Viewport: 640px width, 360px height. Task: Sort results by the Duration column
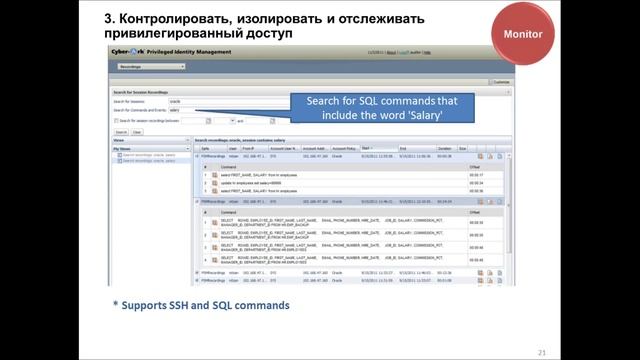pos(446,149)
